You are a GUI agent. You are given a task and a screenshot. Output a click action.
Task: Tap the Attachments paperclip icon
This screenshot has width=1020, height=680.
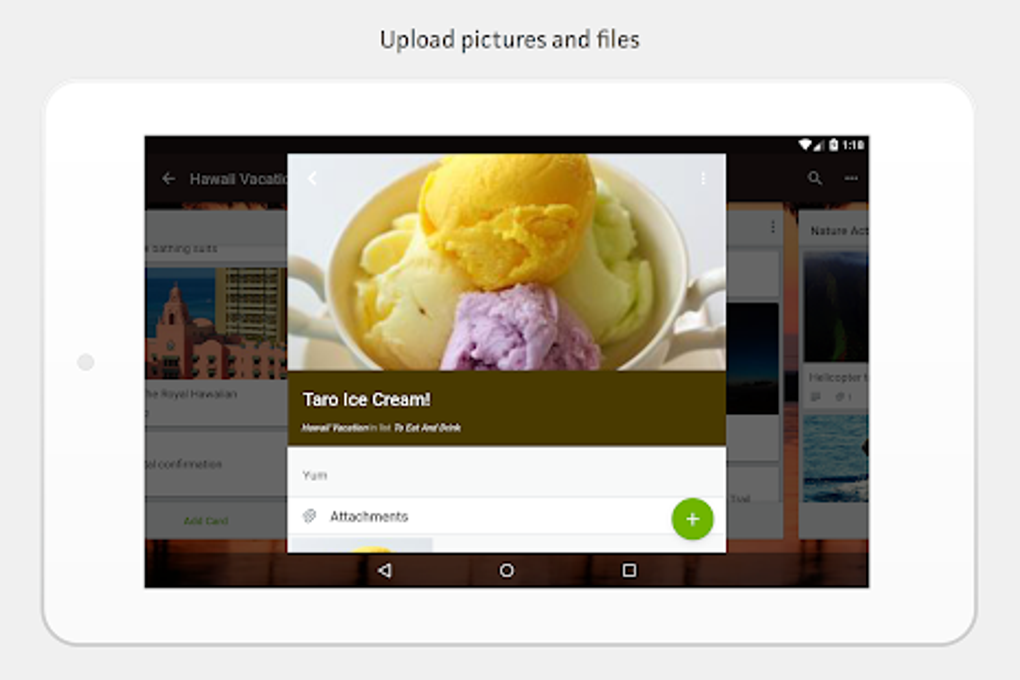311,516
